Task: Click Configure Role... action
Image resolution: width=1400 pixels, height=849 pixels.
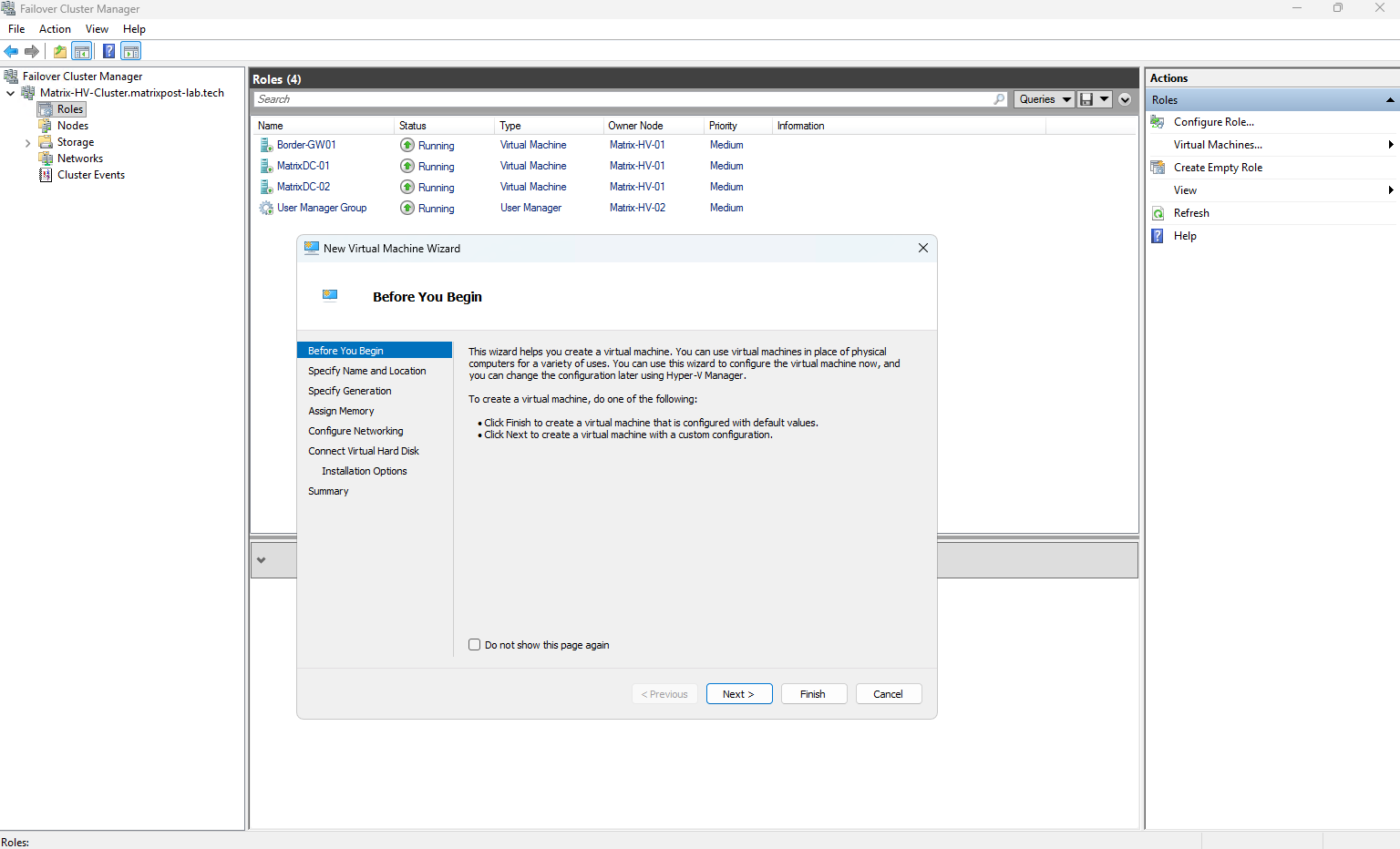Action: pos(1213,122)
